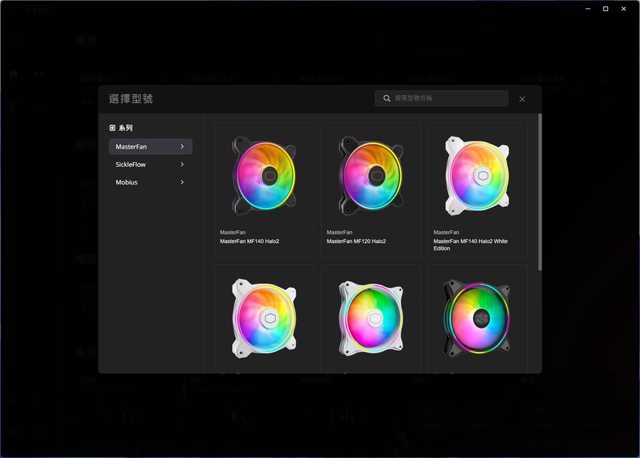Close the model selection dialog
This screenshot has height=458, width=640.
(522, 99)
